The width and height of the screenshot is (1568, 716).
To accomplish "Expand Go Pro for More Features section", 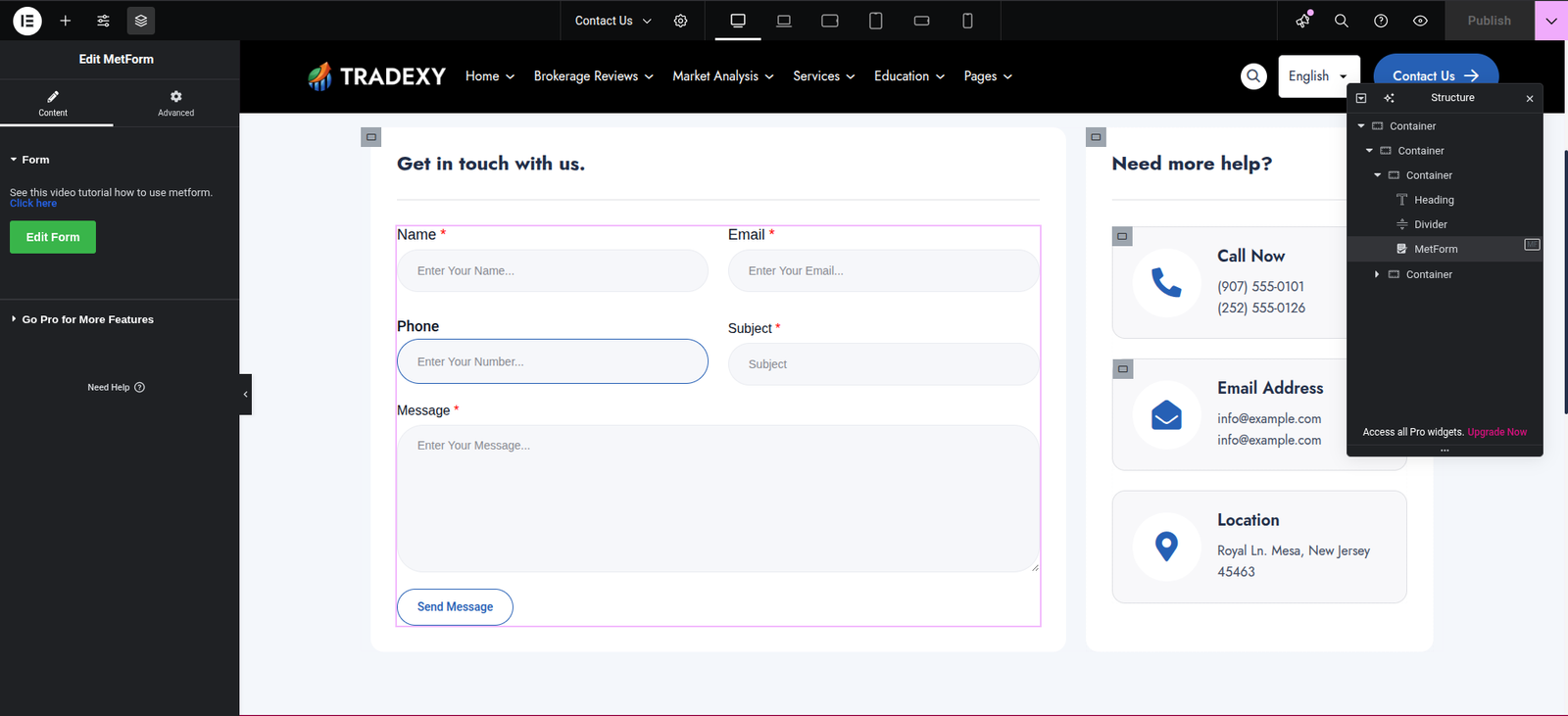I will click(87, 319).
